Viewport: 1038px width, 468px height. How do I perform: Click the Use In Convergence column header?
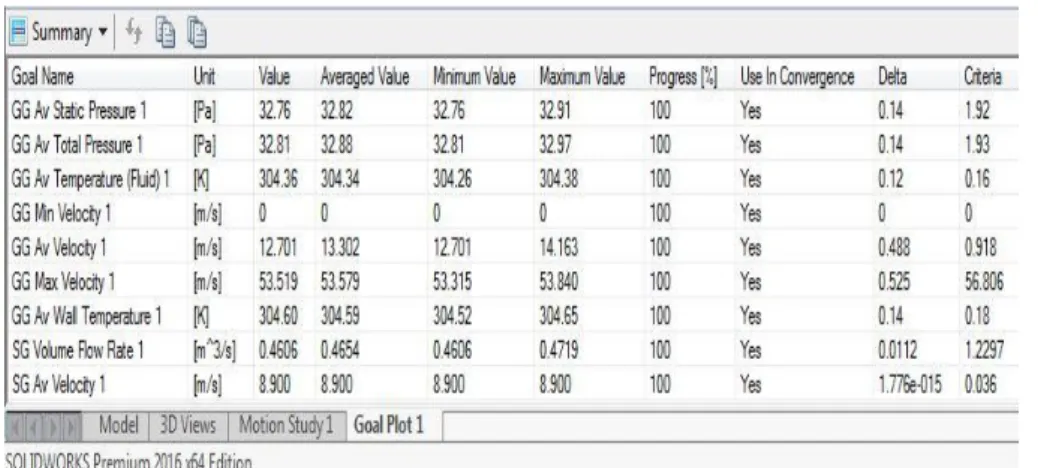(x=796, y=79)
